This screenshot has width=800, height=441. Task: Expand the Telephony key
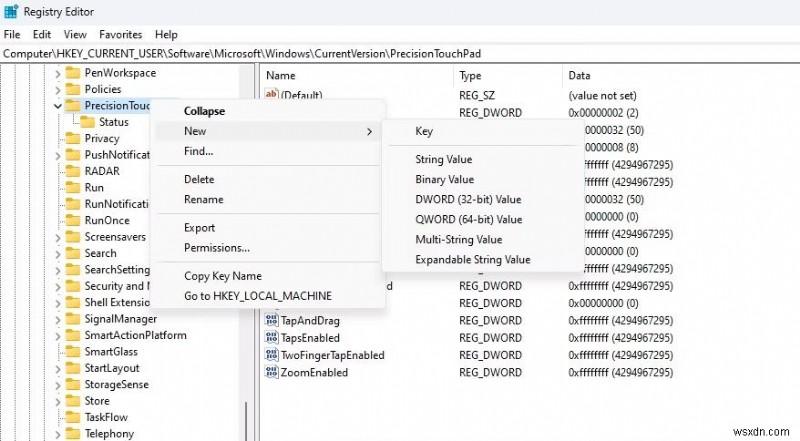58,434
